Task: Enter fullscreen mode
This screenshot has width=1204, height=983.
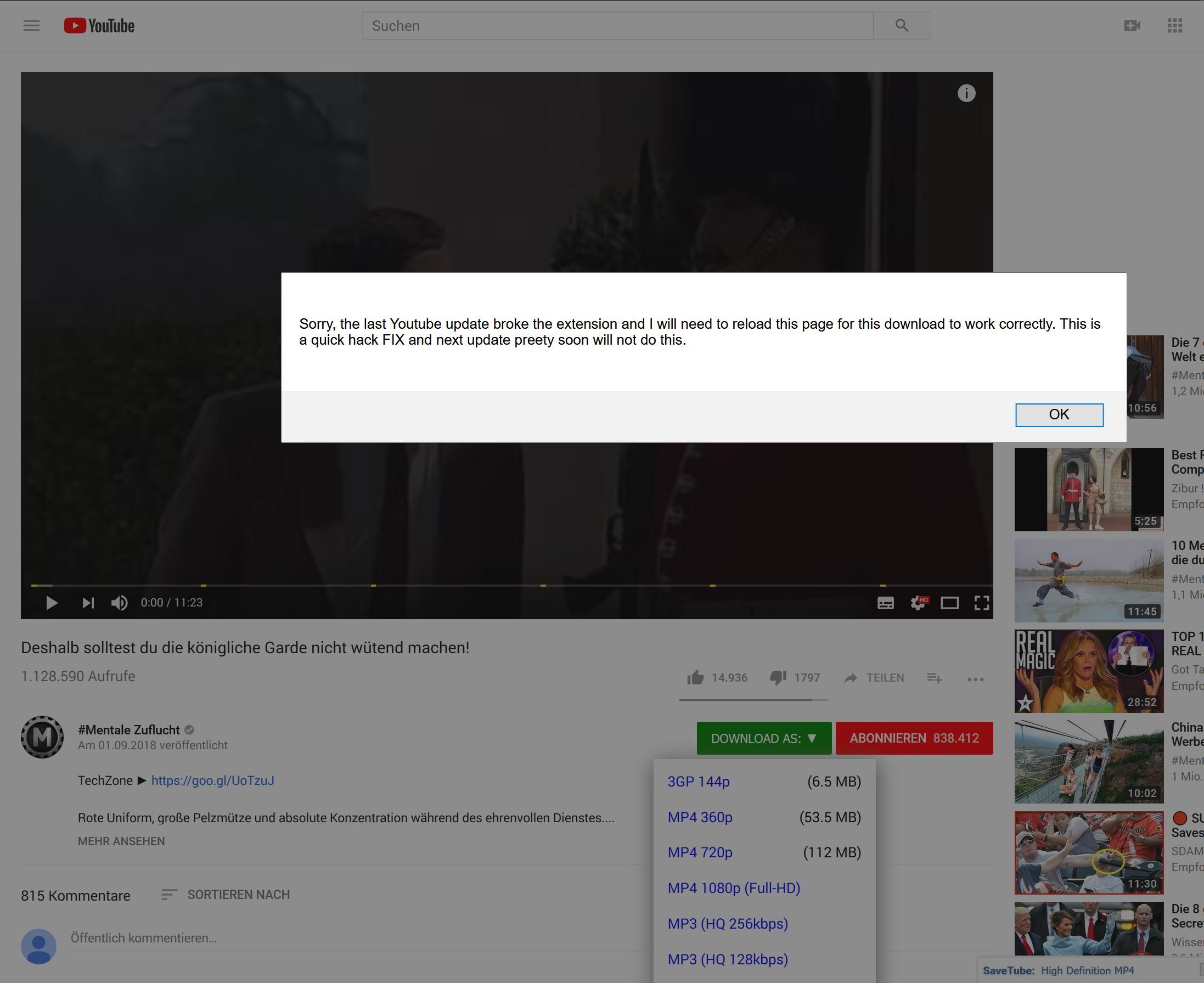Action: (x=982, y=603)
